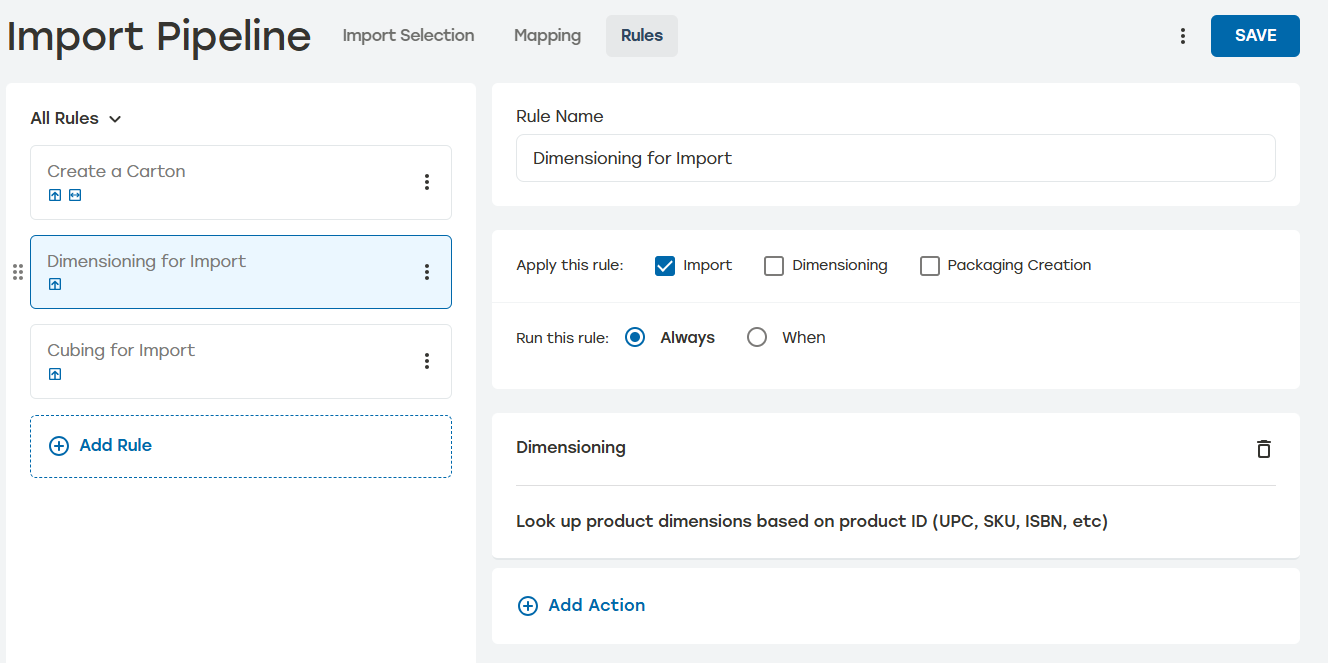Screen dimensions: 1328x664
Task: Open the kebab menu beside SAVE
Action: (x=1183, y=36)
